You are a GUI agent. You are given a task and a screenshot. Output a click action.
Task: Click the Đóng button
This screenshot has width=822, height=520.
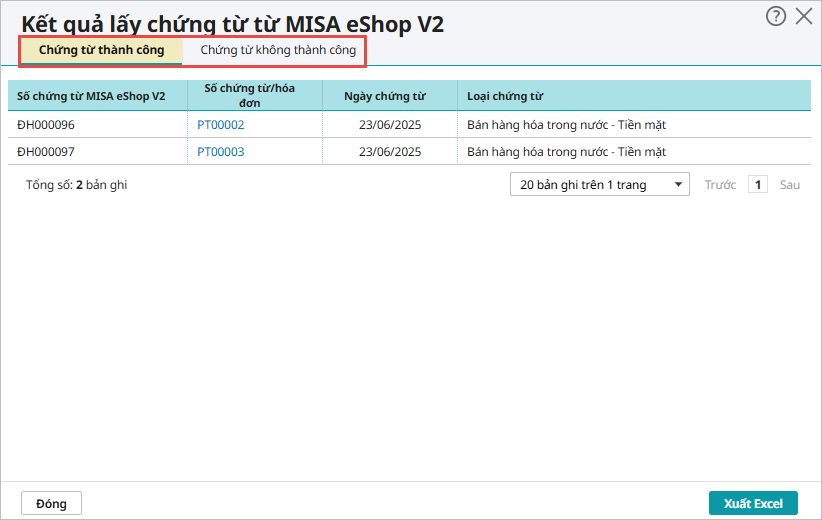[x=51, y=503]
